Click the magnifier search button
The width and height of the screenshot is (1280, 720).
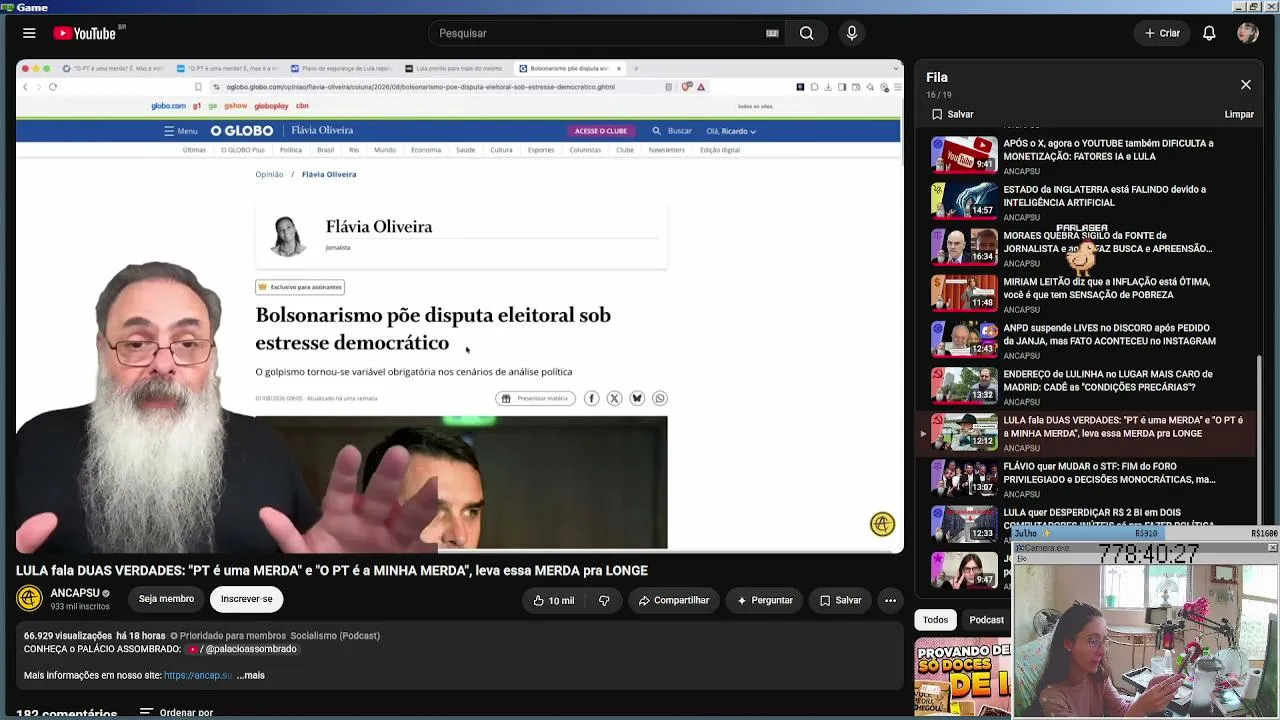click(x=806, y=33)
